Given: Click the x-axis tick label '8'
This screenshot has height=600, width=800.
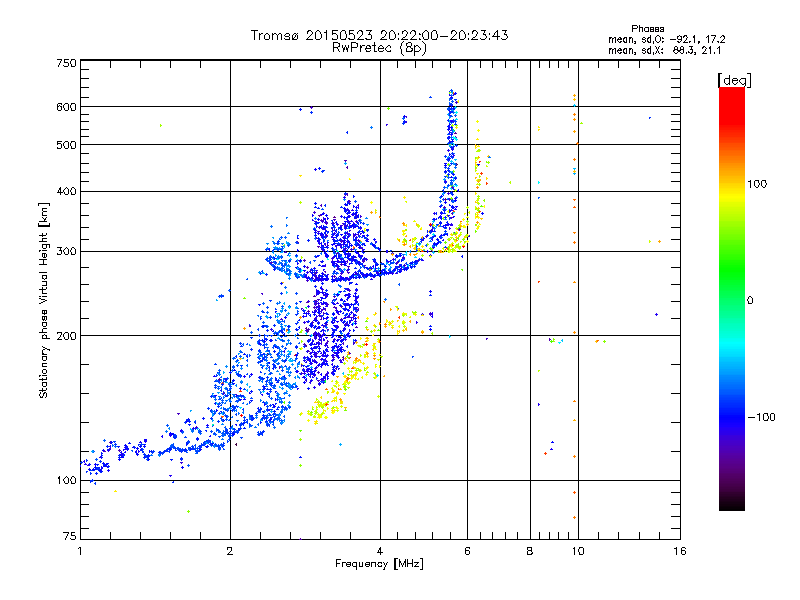Looking at the screenshot, I should click(530, 551).
